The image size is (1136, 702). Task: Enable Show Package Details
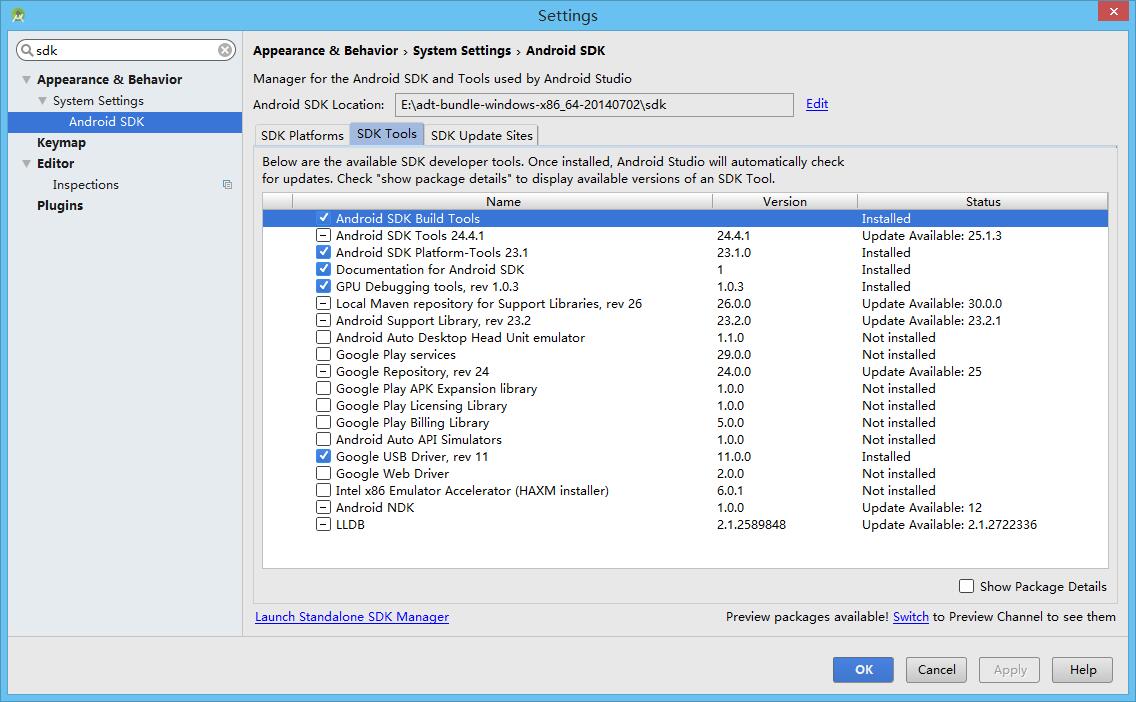(x=966, y=586)
